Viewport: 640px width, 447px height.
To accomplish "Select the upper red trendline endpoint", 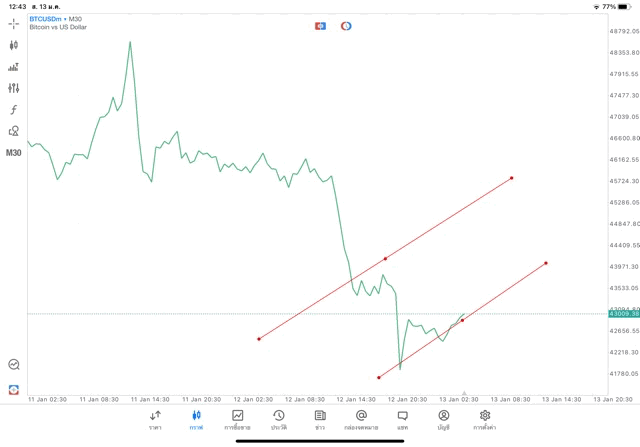I will click(511, 178).
